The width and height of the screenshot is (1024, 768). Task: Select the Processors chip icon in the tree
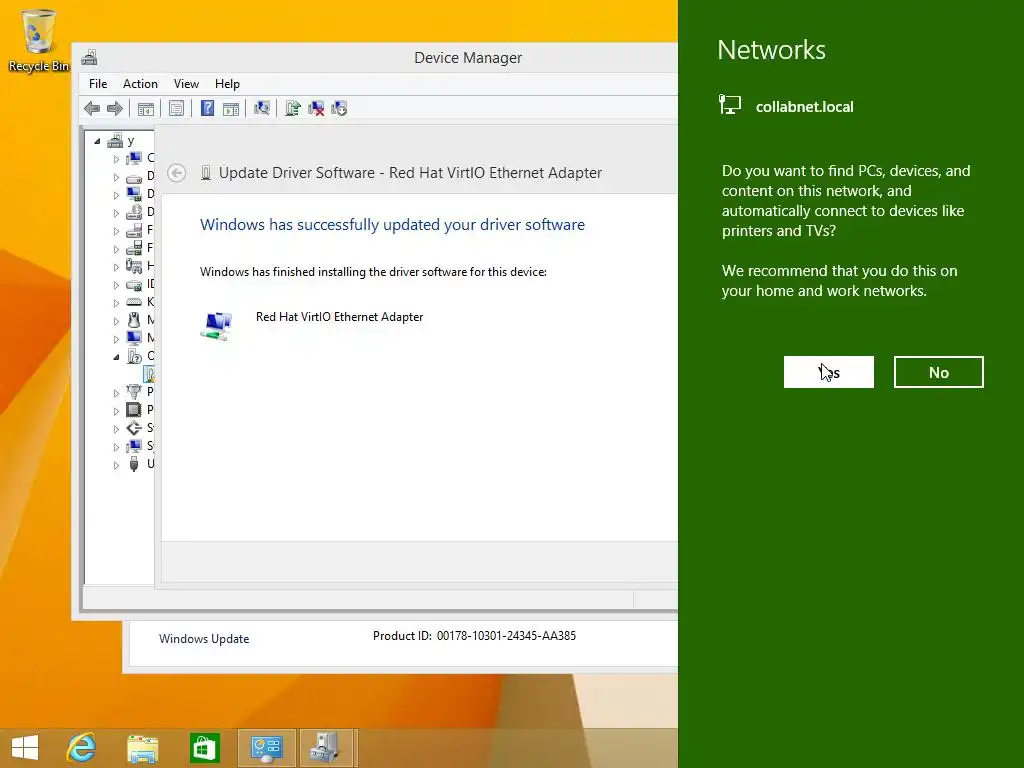tap(134, 409)
